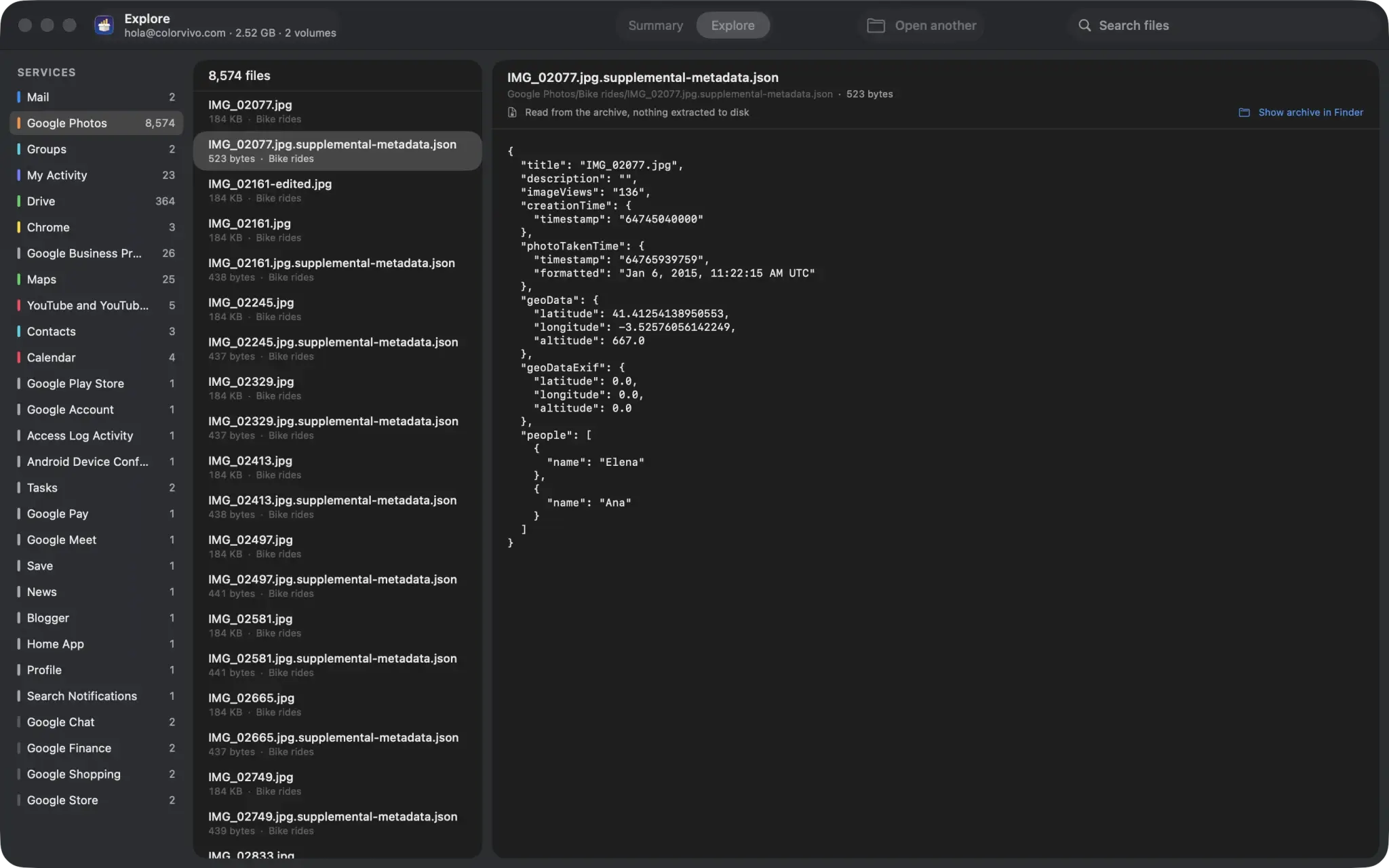The height and width of the screenshot is (868, 1389).
Task: Open IMG_02749.jpg.supplemental-metadata.json
Action: pyautogui.click(x=337, y=823)
